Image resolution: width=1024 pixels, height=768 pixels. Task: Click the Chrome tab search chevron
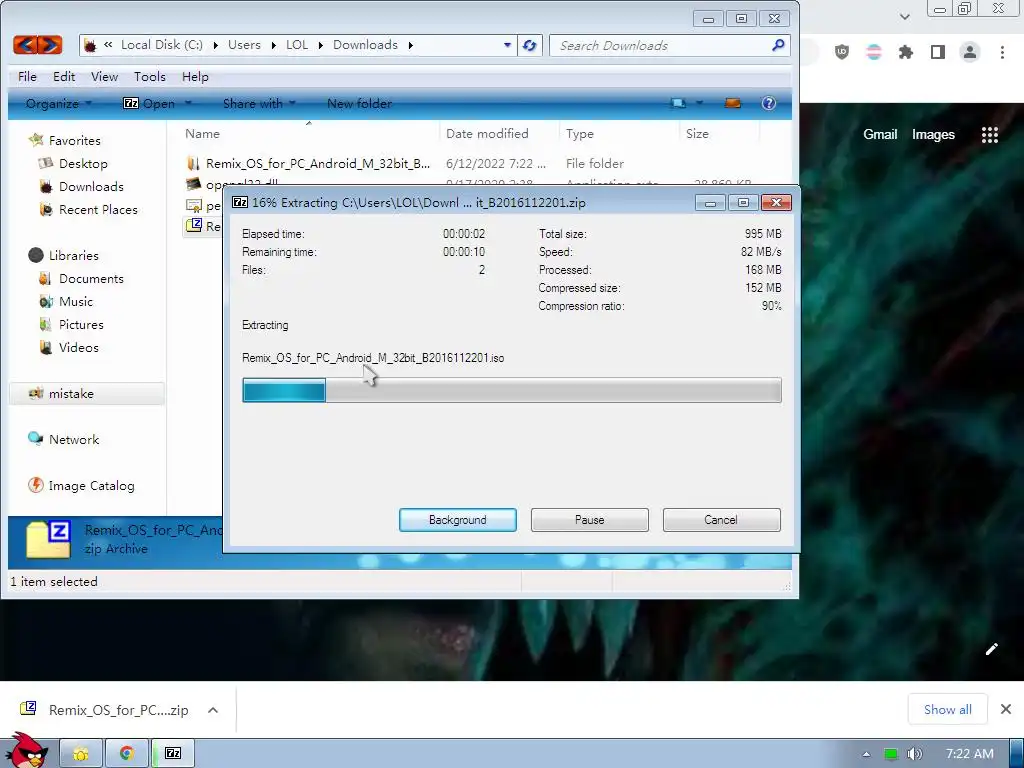point(904,16)
